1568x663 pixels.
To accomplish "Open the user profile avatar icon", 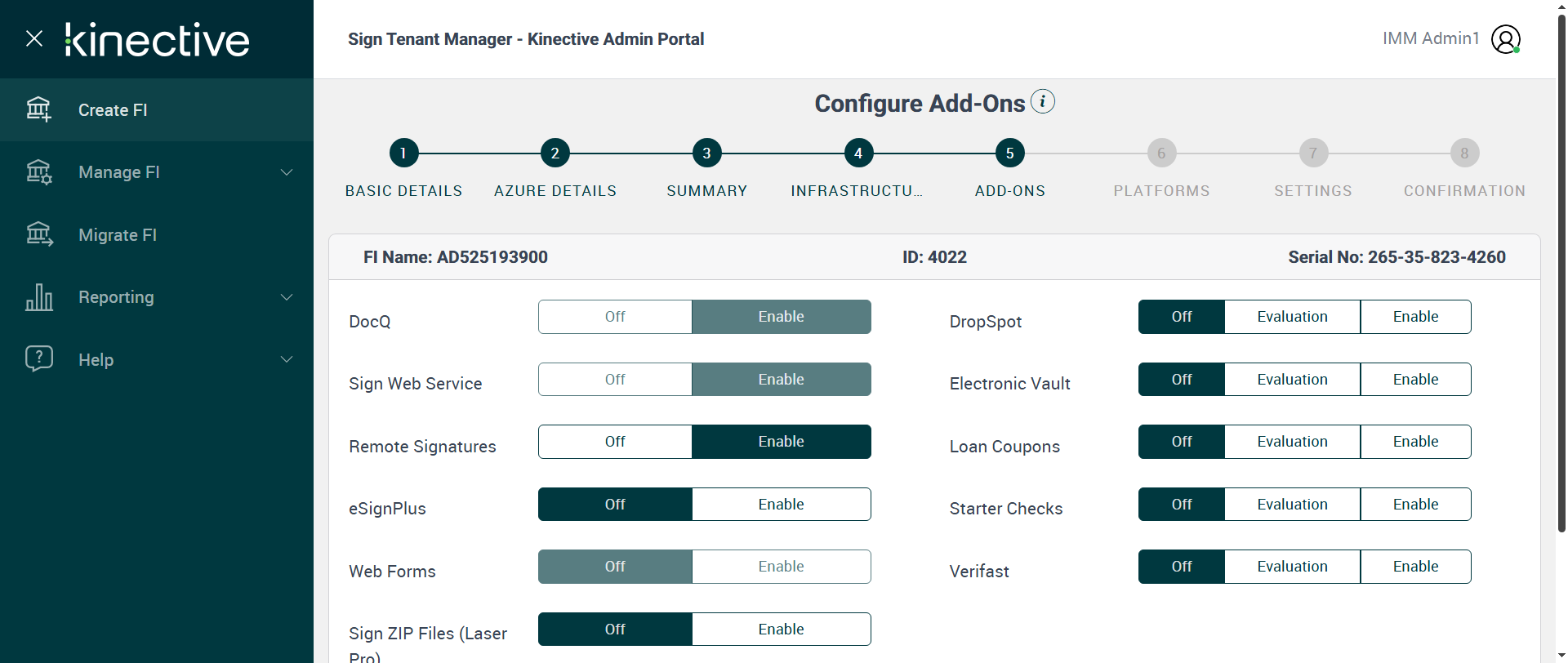I will [x=1505, y=39].
